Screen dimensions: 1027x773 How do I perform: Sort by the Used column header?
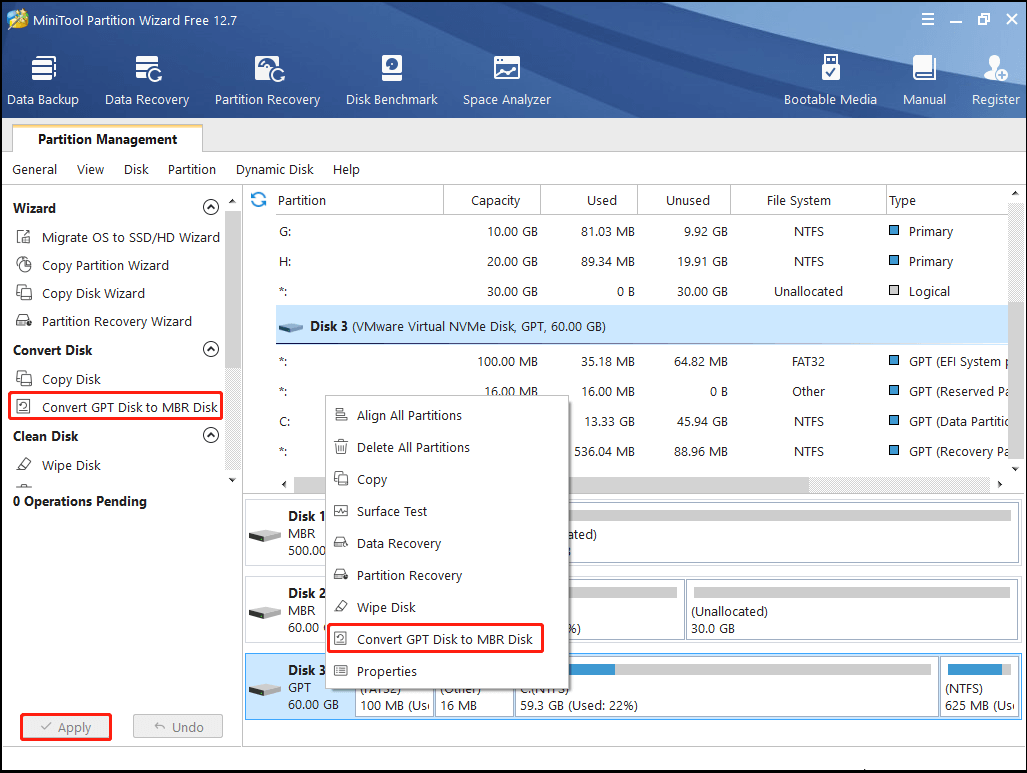(x=589, y=200)
